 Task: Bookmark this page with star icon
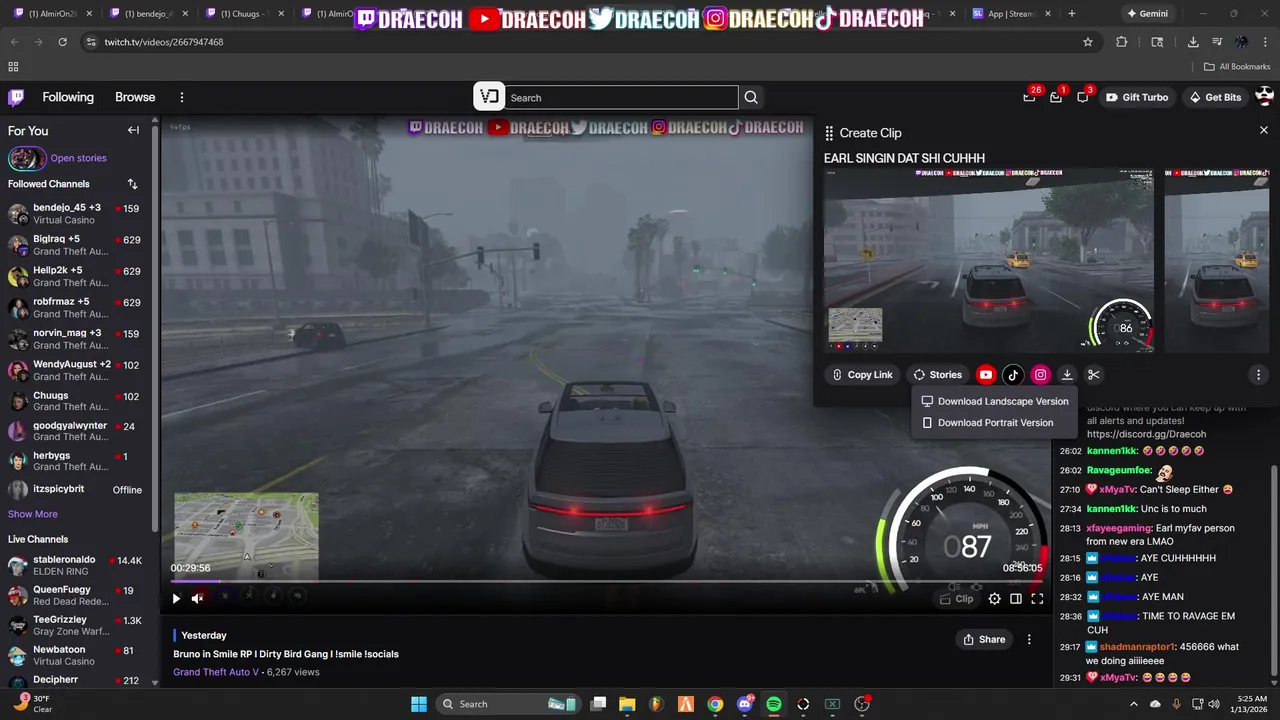tap(1088, 42)
